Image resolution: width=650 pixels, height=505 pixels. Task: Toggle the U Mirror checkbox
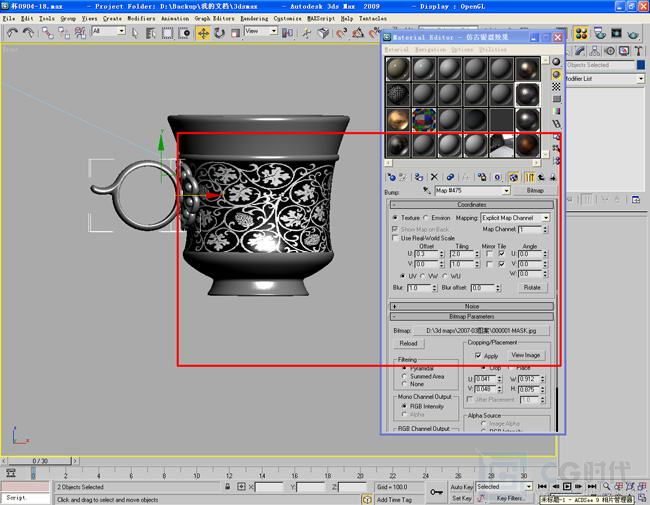(x=489, y=253)
